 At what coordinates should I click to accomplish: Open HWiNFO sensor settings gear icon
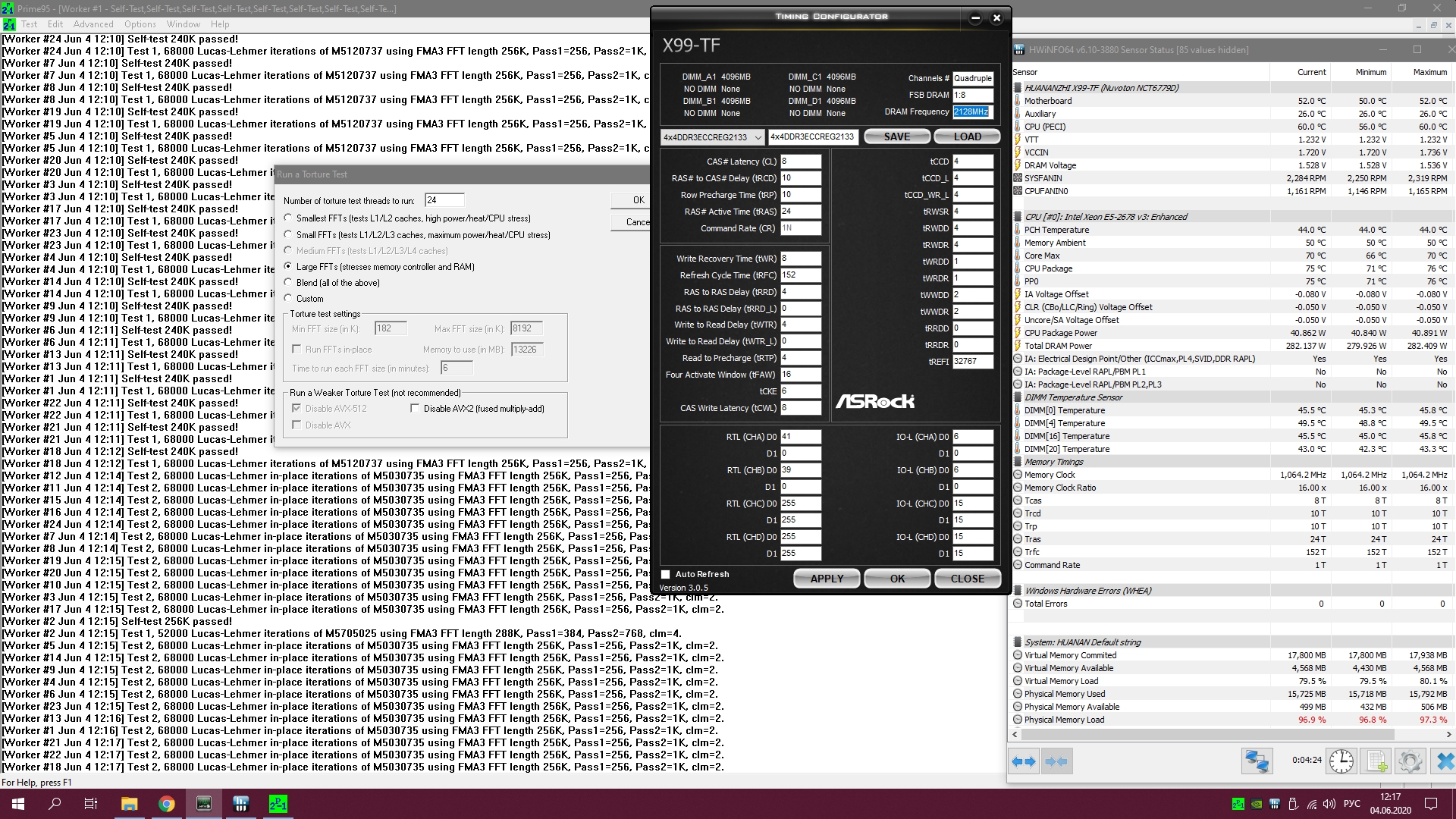pyautogui.click(x=1410, y=761)
